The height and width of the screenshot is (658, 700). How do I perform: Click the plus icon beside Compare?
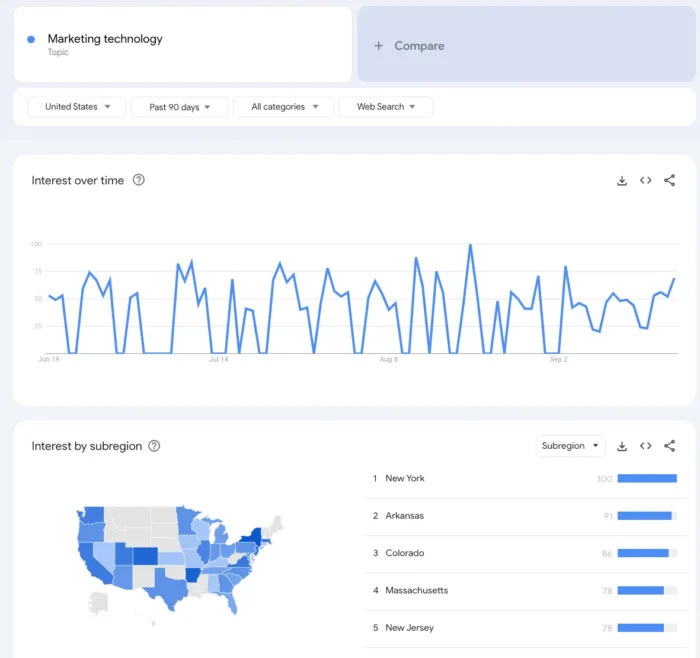[x=378, y=46]
